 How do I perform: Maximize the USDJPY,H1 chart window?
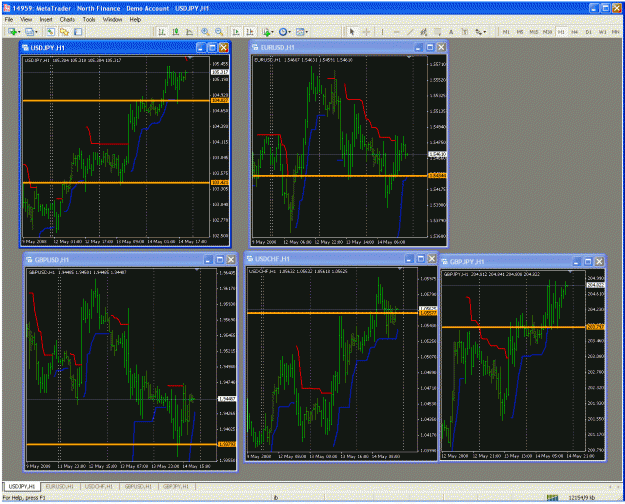point(212,48)
